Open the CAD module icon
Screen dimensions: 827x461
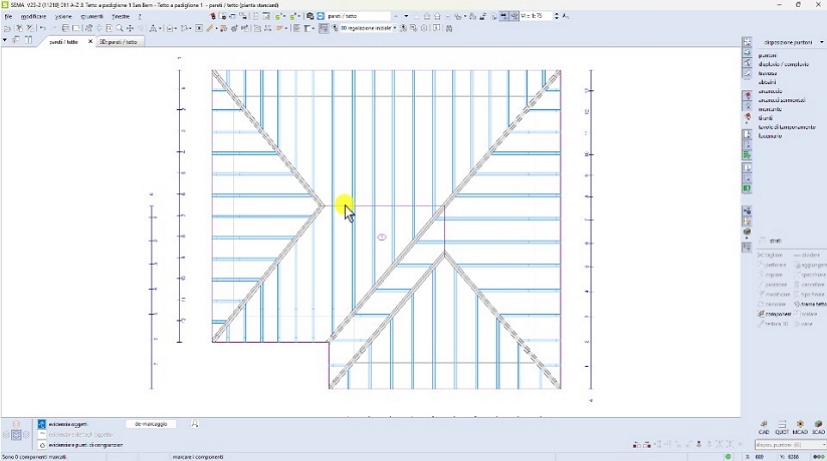764,426
